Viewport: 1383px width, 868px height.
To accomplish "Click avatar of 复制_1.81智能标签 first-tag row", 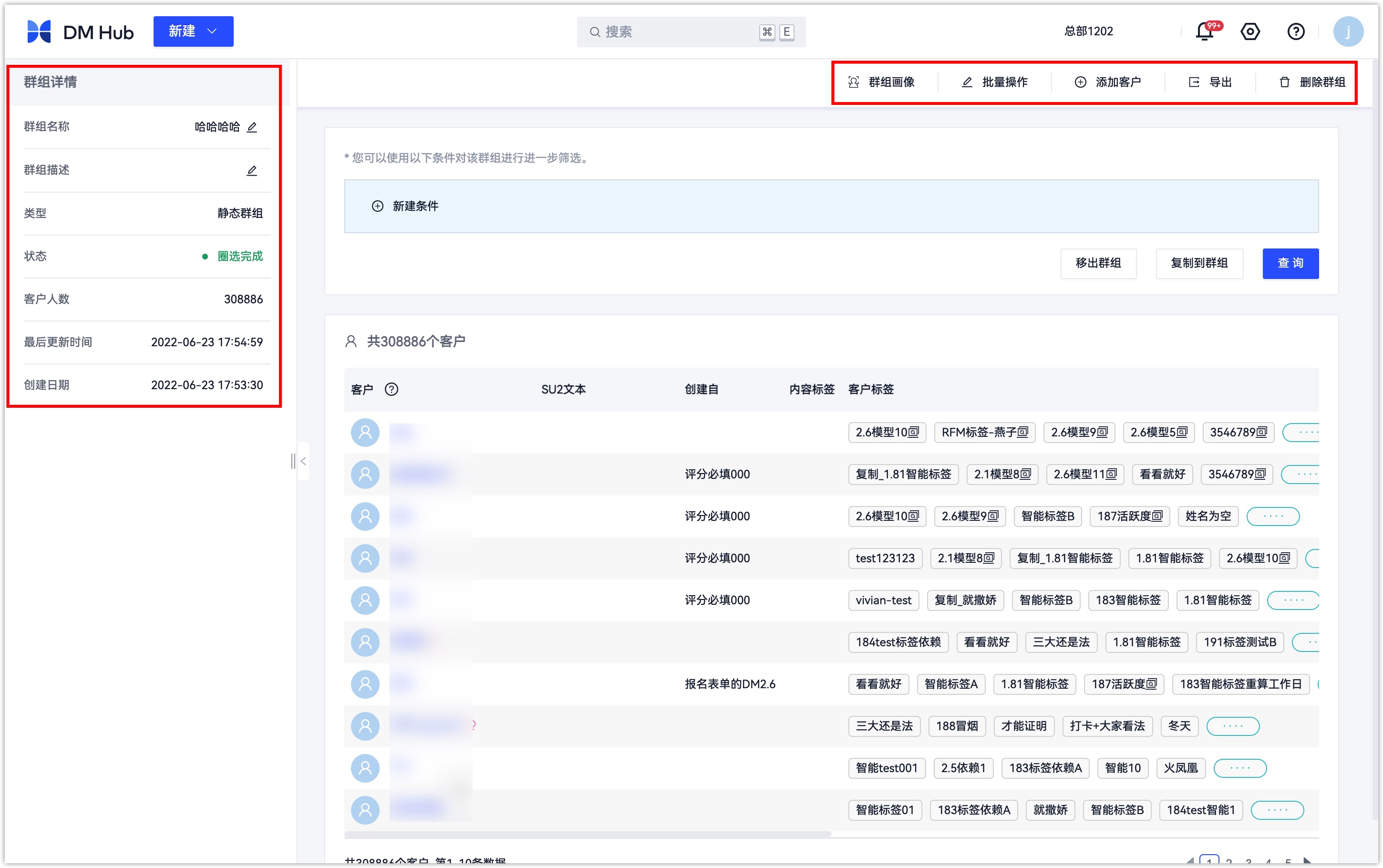I will coord(365,474).
